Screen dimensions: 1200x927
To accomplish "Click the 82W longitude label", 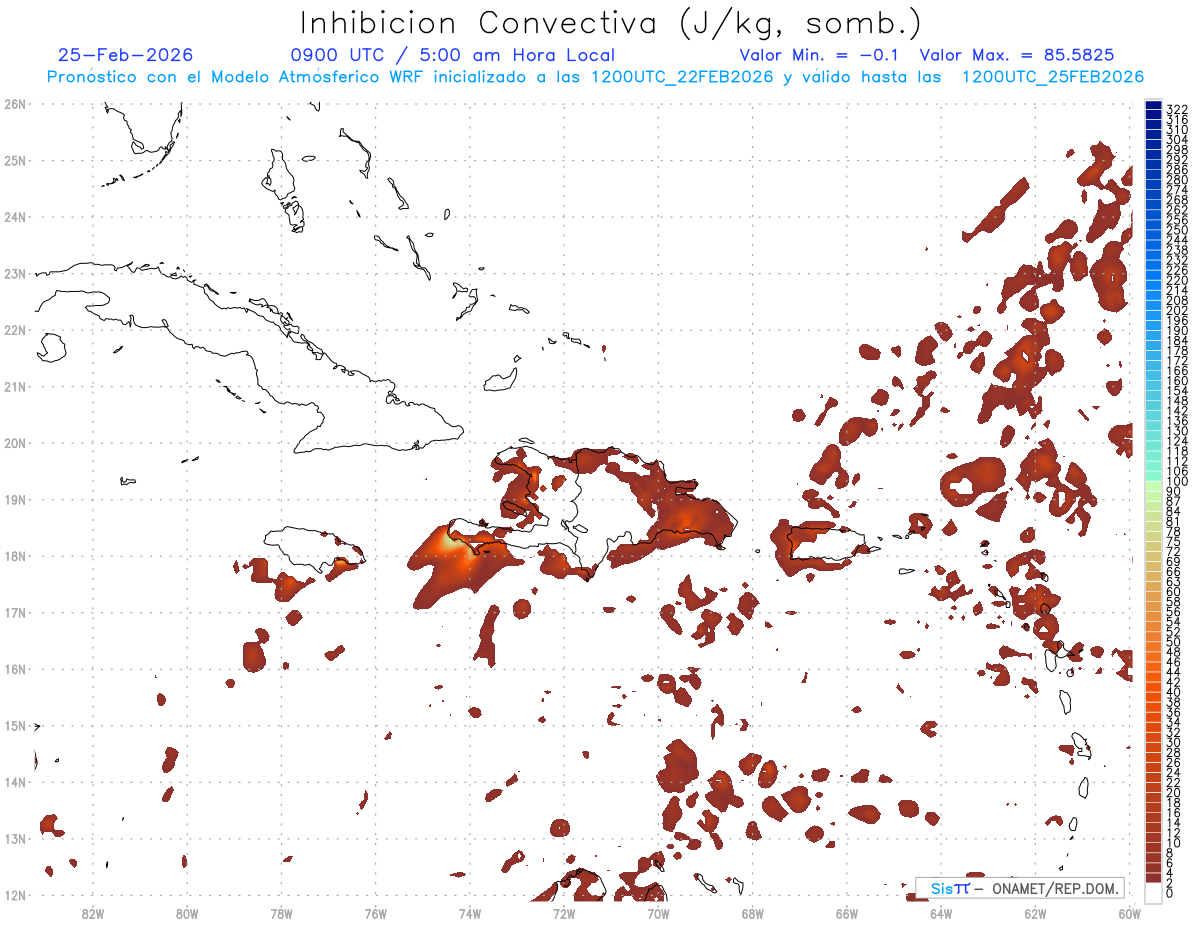I will click(92, 912).
